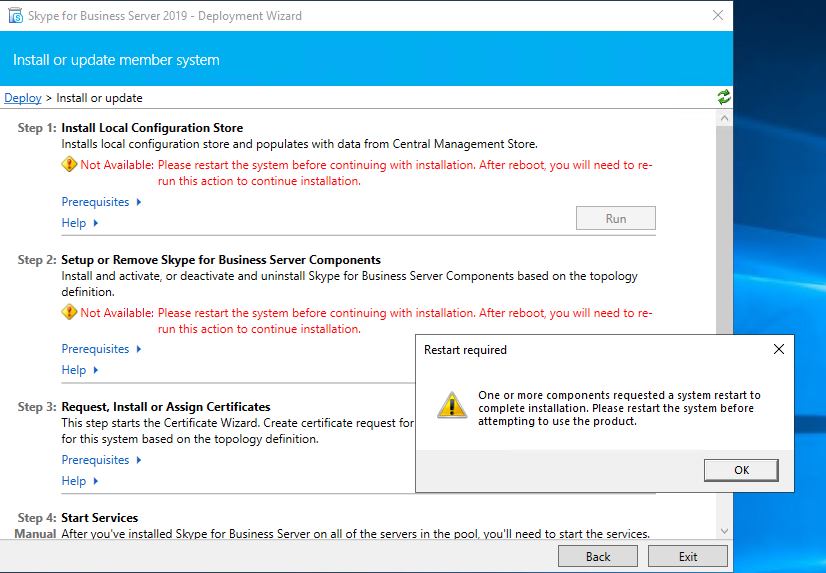Close the Restart required dialog

point(778,350)
